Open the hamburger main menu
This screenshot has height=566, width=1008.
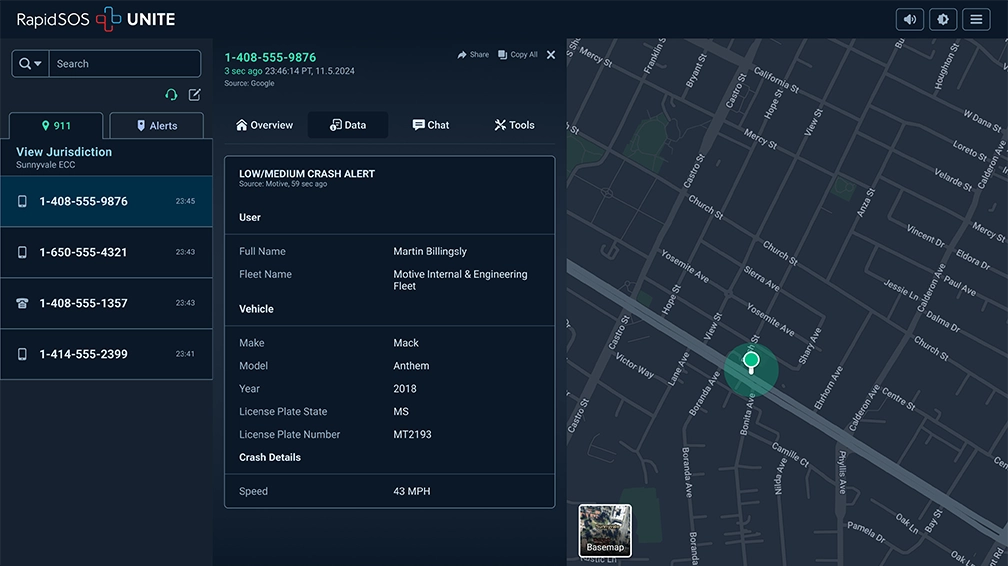(x=976, y=19)
